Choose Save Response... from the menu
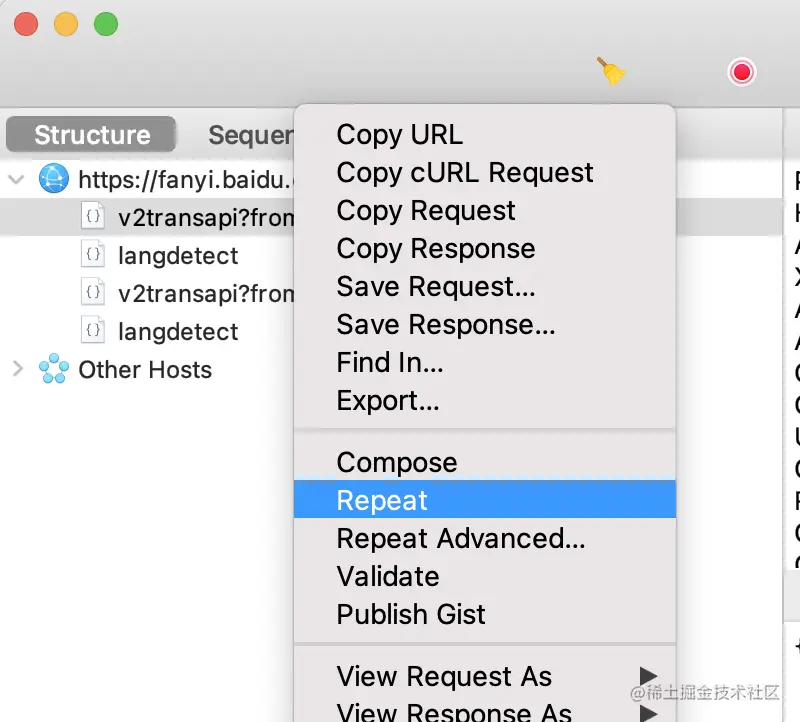Image resolution: width=800 pixels, height=722 pixels. coord(446,324)
